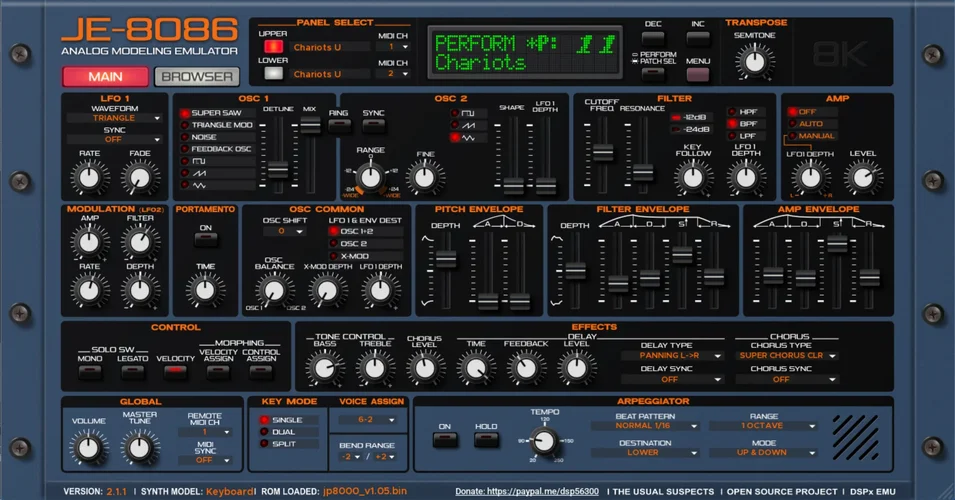The height and width of the screenshot is (500, 955).
Task: Select the OSC 1 square wave icon
Action: (199, 161)
